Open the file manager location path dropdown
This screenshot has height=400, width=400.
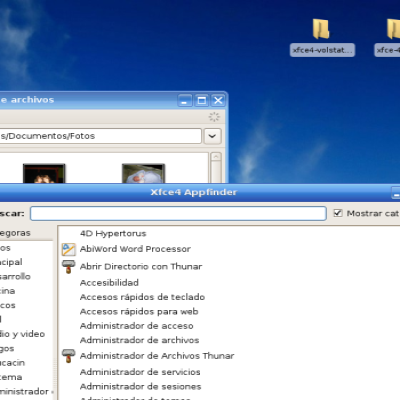coord(212,136)
